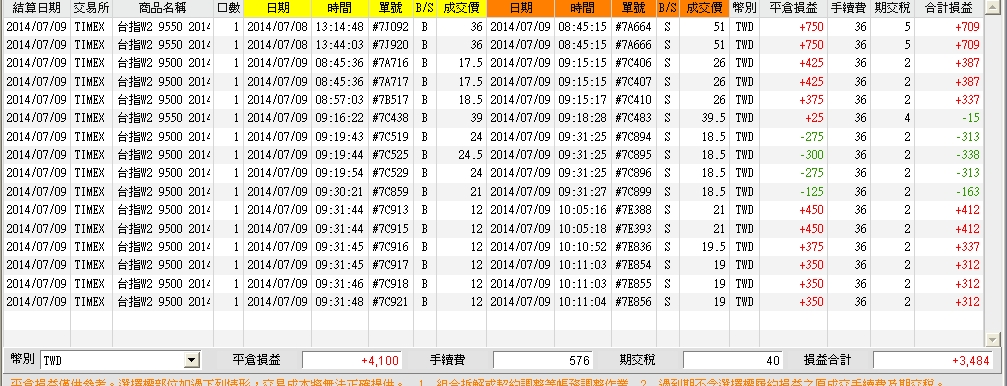Select order number #7C859 cell

390,191
